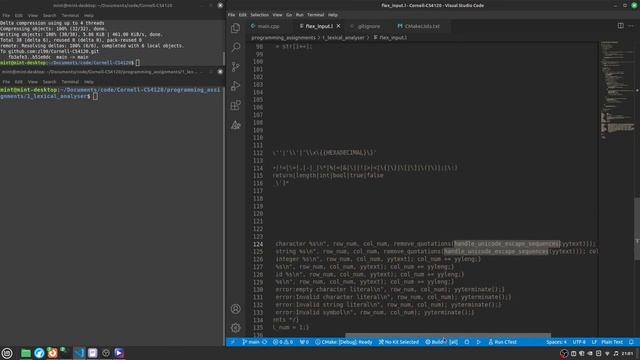Open the VS Code Go menu
This screenshot has width=640, height=360.
(x=289, y=15)
